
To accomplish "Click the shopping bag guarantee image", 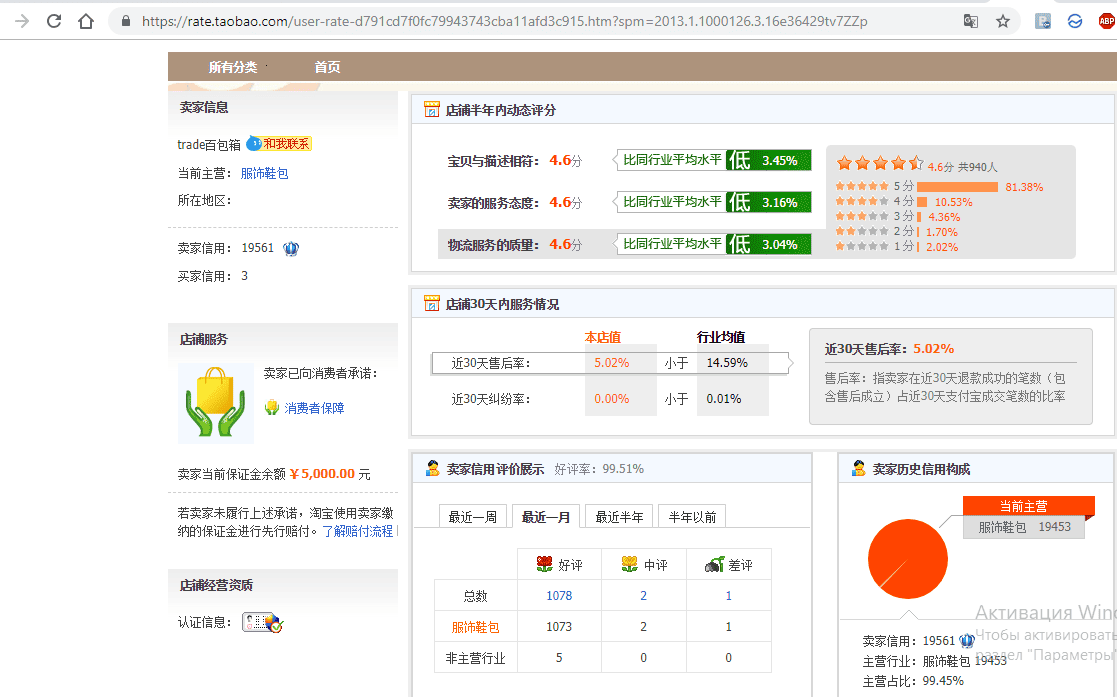I will [216, 403].
